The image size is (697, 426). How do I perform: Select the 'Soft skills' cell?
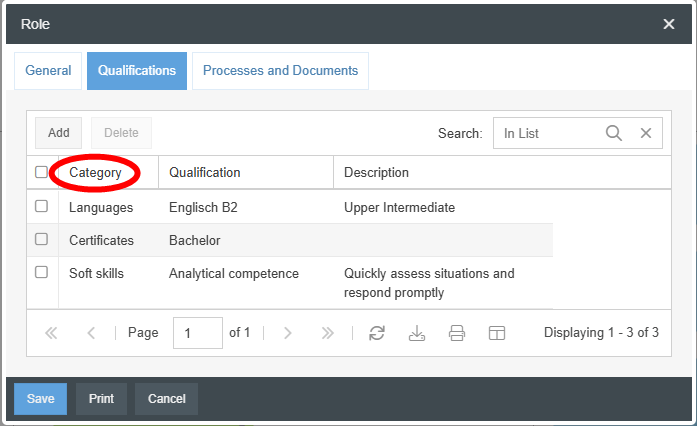(96, 273)
